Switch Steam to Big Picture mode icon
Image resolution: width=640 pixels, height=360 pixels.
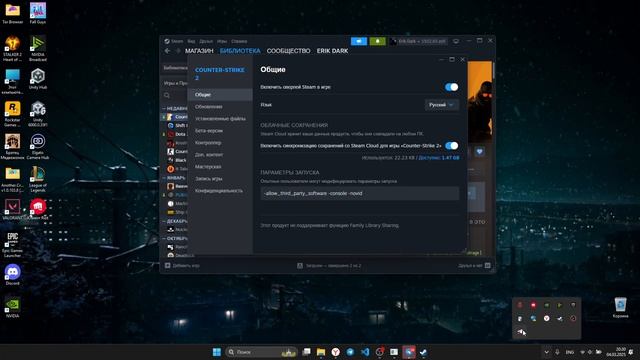point(456,41)
